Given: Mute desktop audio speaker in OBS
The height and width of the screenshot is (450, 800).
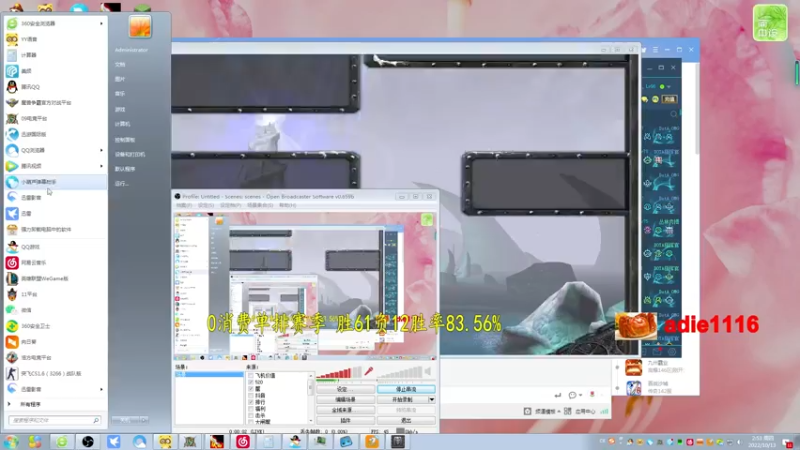Looking at the screenshot, I should click(x=429, y=371).
